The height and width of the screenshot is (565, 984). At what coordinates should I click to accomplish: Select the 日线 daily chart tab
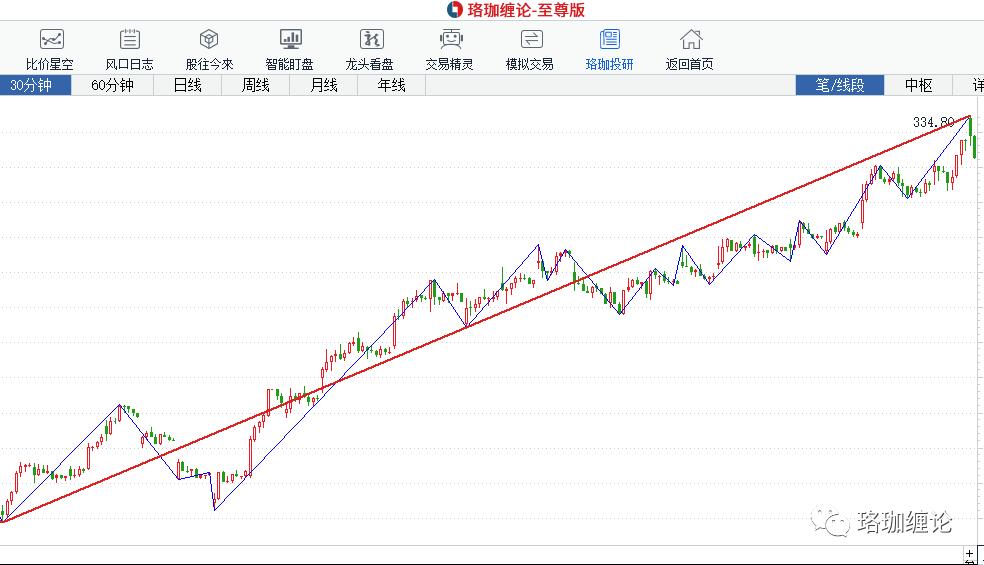pos(188,86)
